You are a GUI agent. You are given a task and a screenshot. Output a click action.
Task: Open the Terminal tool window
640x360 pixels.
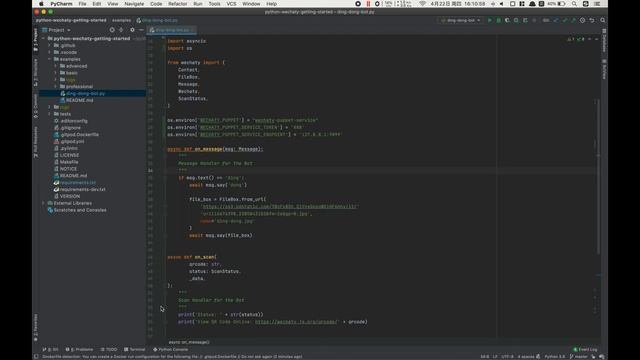(x=135, y=349)
